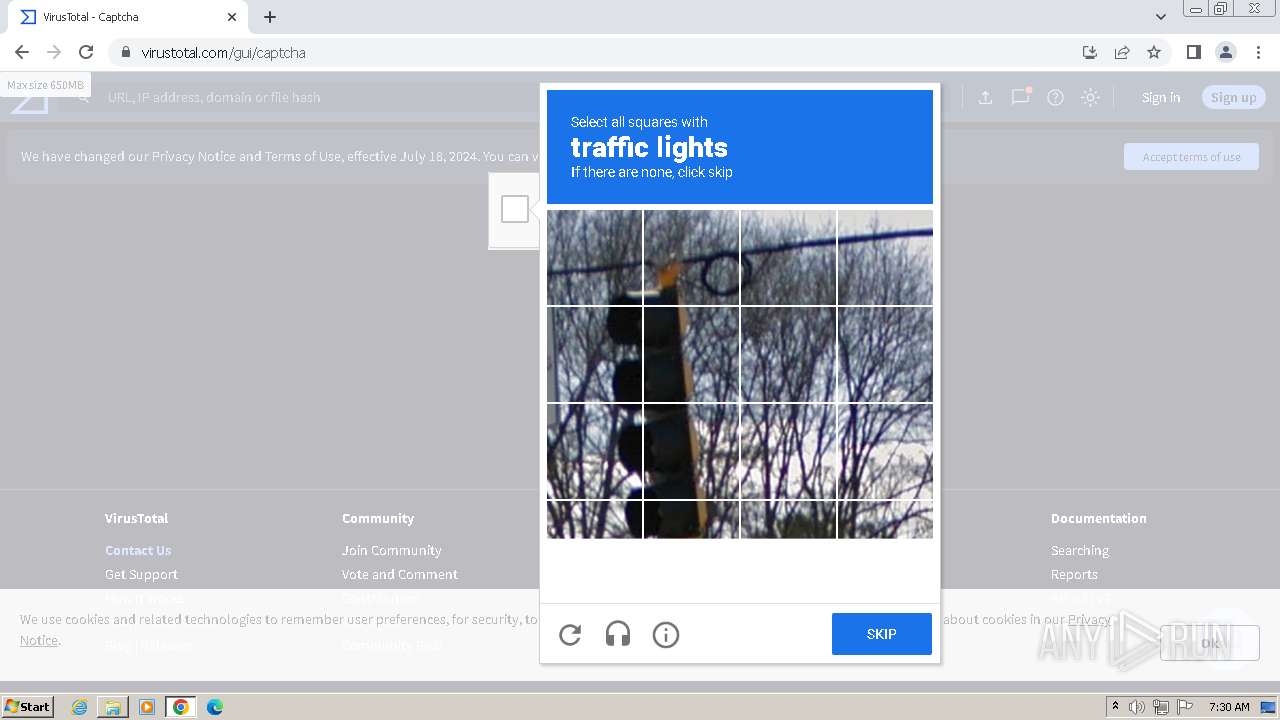1280x720 pixels.
Task: Open Action Center flag icon
Action: pyautogui.click(x=1185, y=707)
